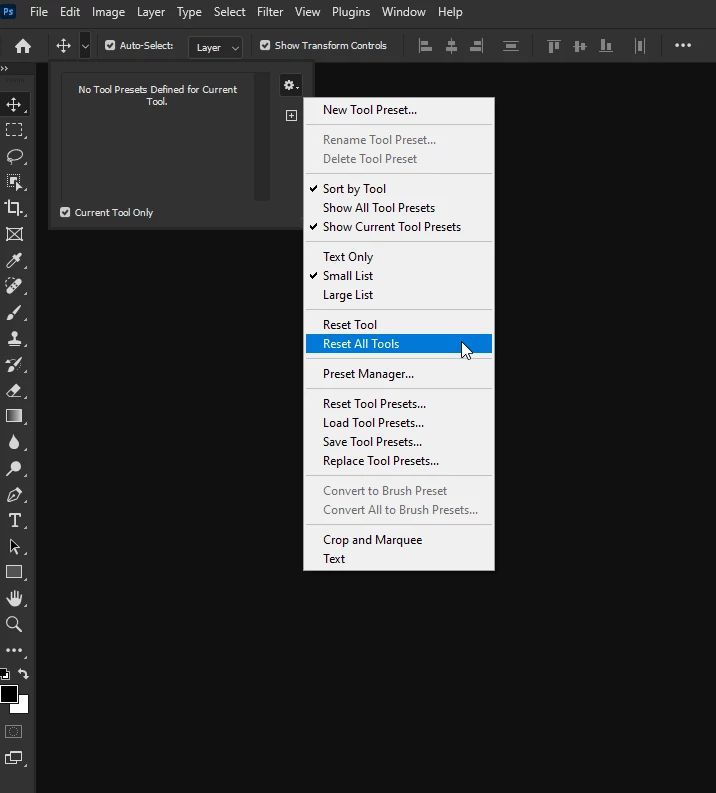Select the Frame tool
Image resolution: width=716 pixels, height=793 pixels.
click(x=14, y=234)
